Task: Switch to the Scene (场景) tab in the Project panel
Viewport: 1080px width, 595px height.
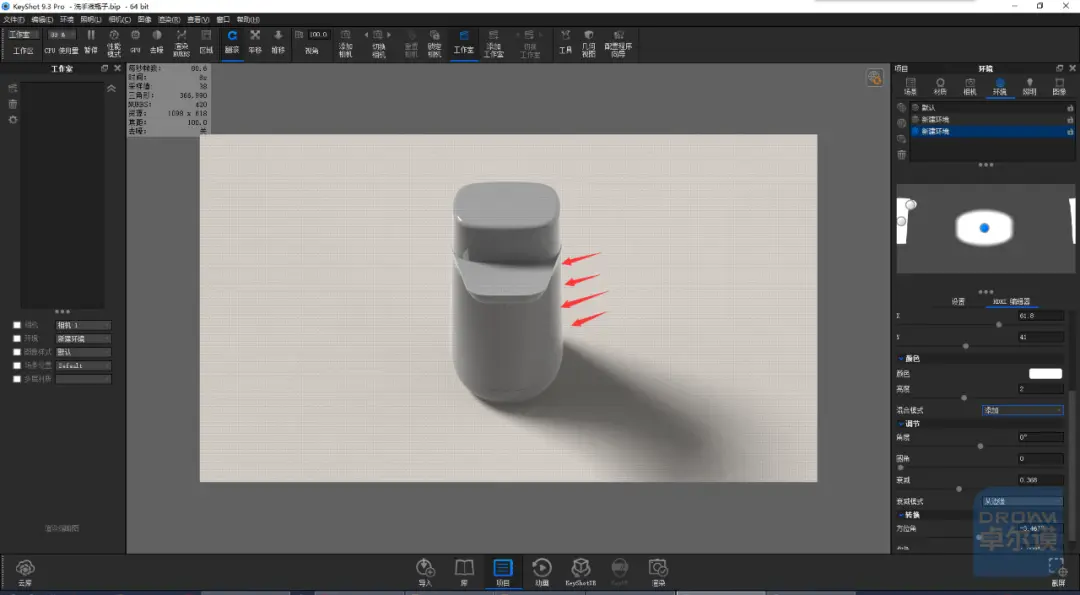Action: pos(911,87)
